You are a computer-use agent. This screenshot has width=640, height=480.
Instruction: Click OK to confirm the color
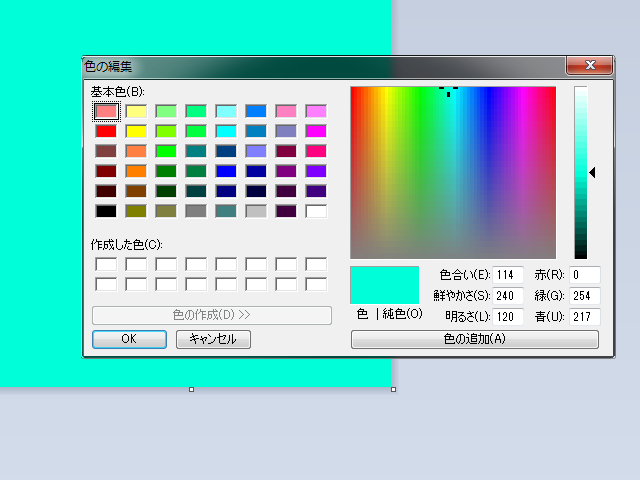tap(129, 339)
